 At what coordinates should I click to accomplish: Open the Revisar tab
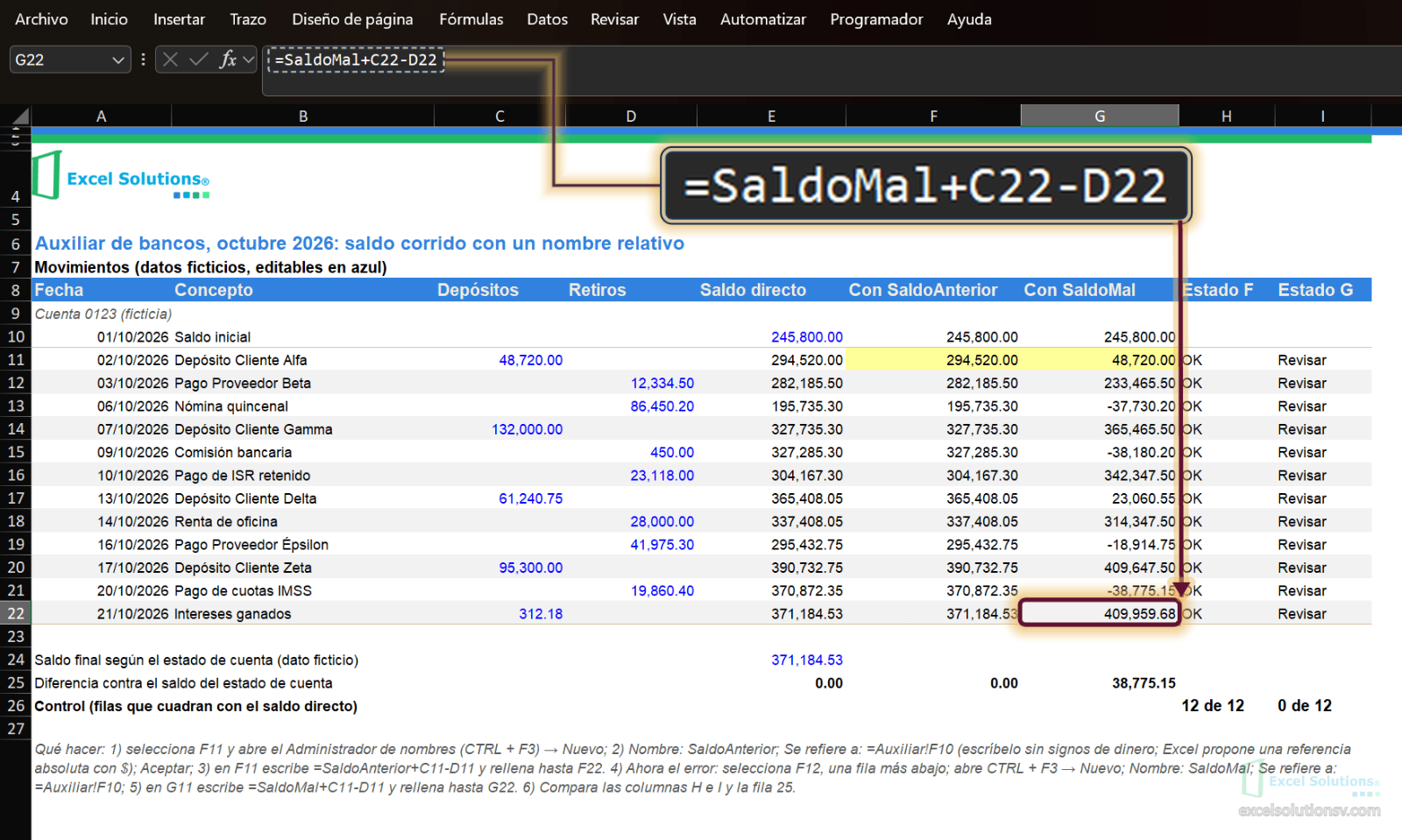click(x=614, y=19)
